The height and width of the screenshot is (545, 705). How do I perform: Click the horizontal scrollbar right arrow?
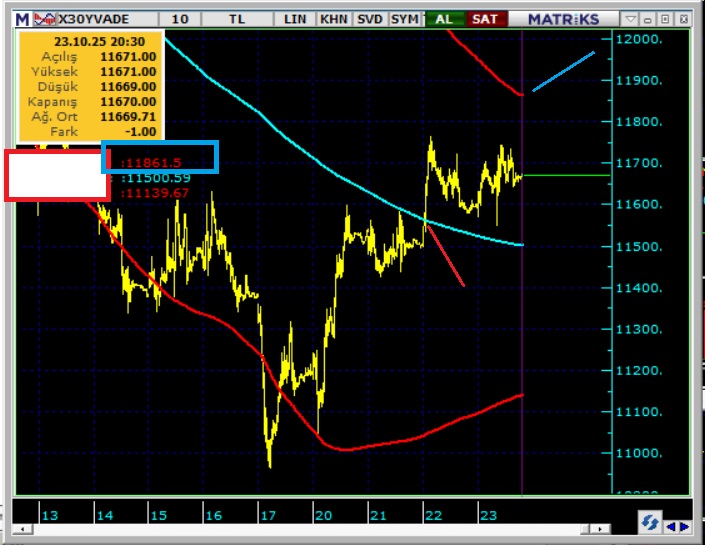(x=685, y=526)
